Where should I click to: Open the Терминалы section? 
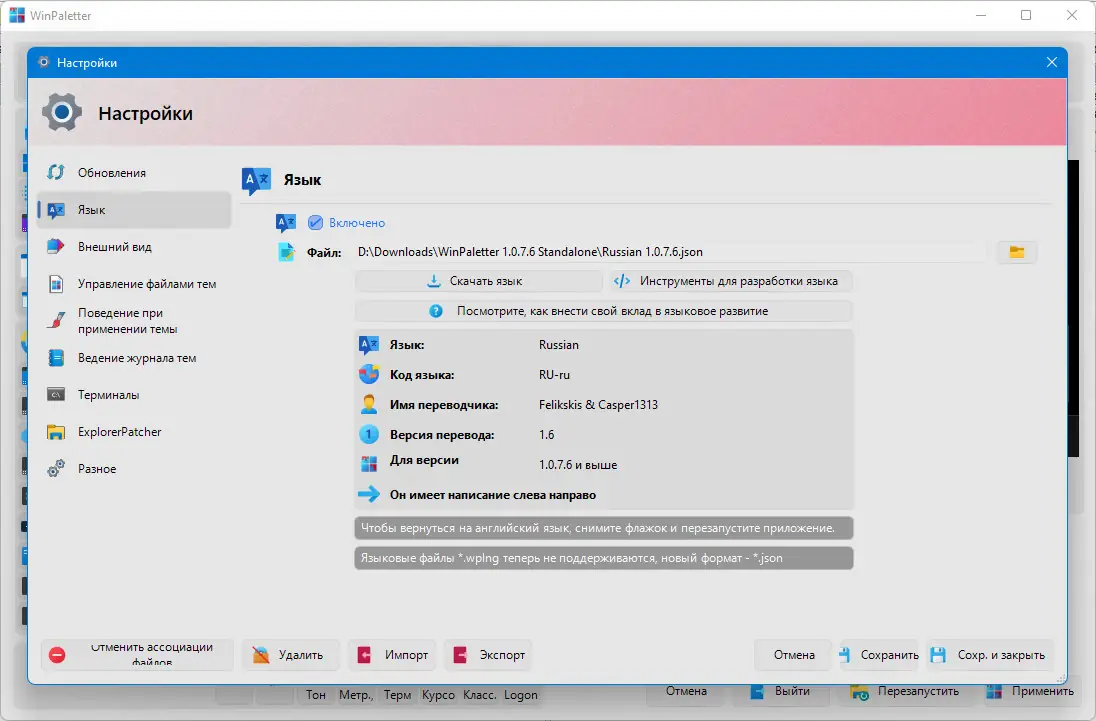tap(134, 395)
